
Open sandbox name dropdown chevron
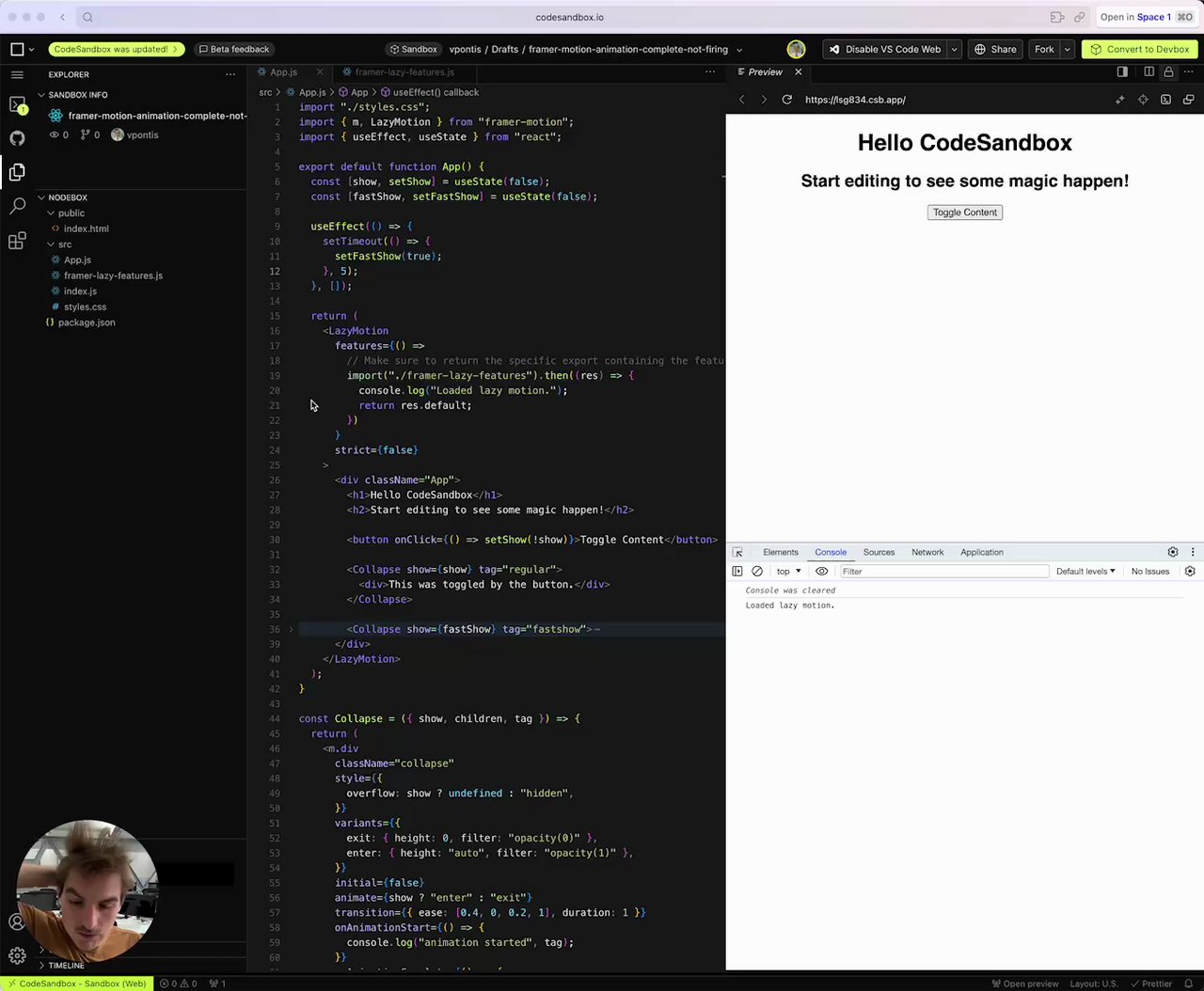pyautogui.click(x=738, y=50)
